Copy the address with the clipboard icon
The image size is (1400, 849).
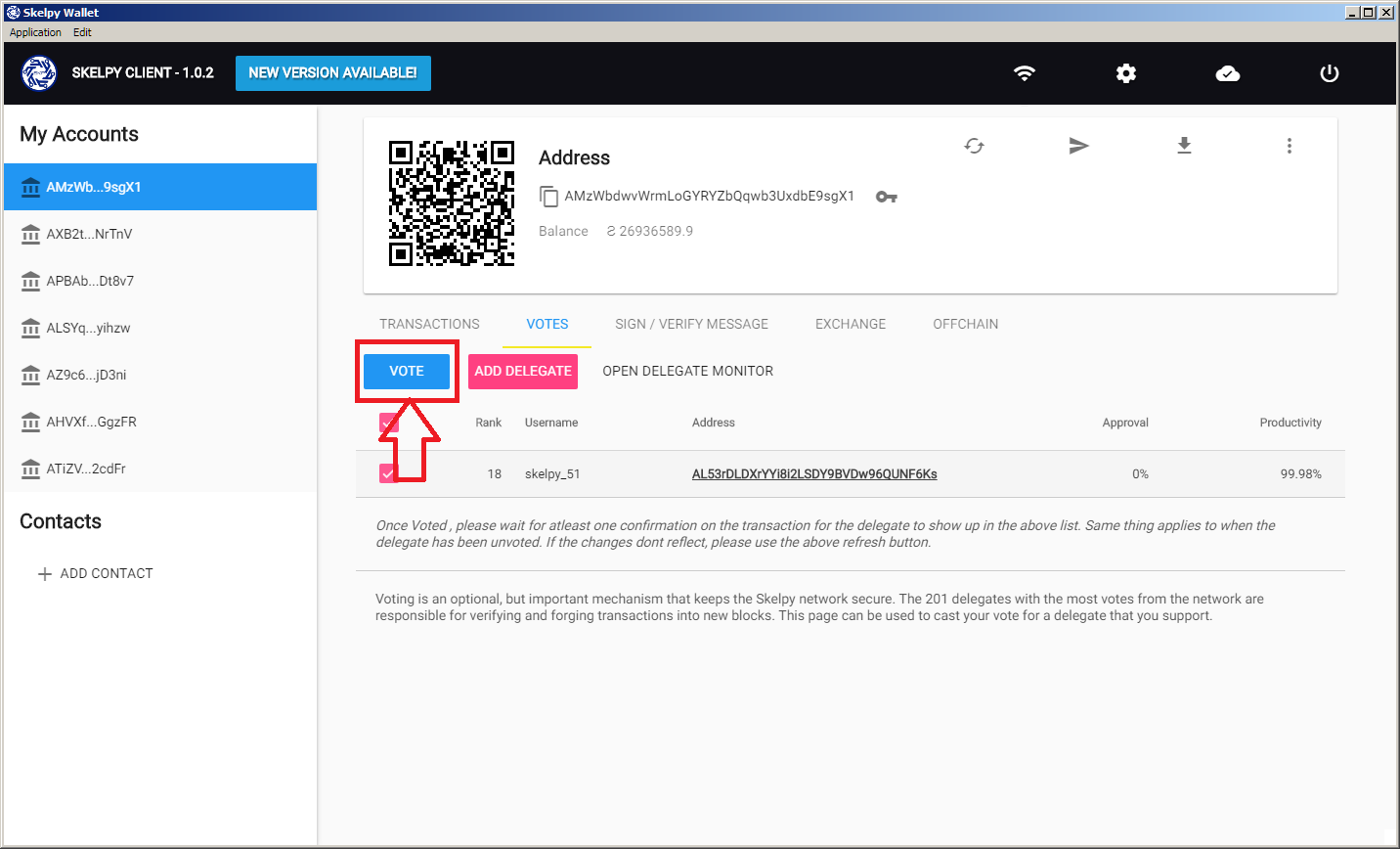[549, 197]
